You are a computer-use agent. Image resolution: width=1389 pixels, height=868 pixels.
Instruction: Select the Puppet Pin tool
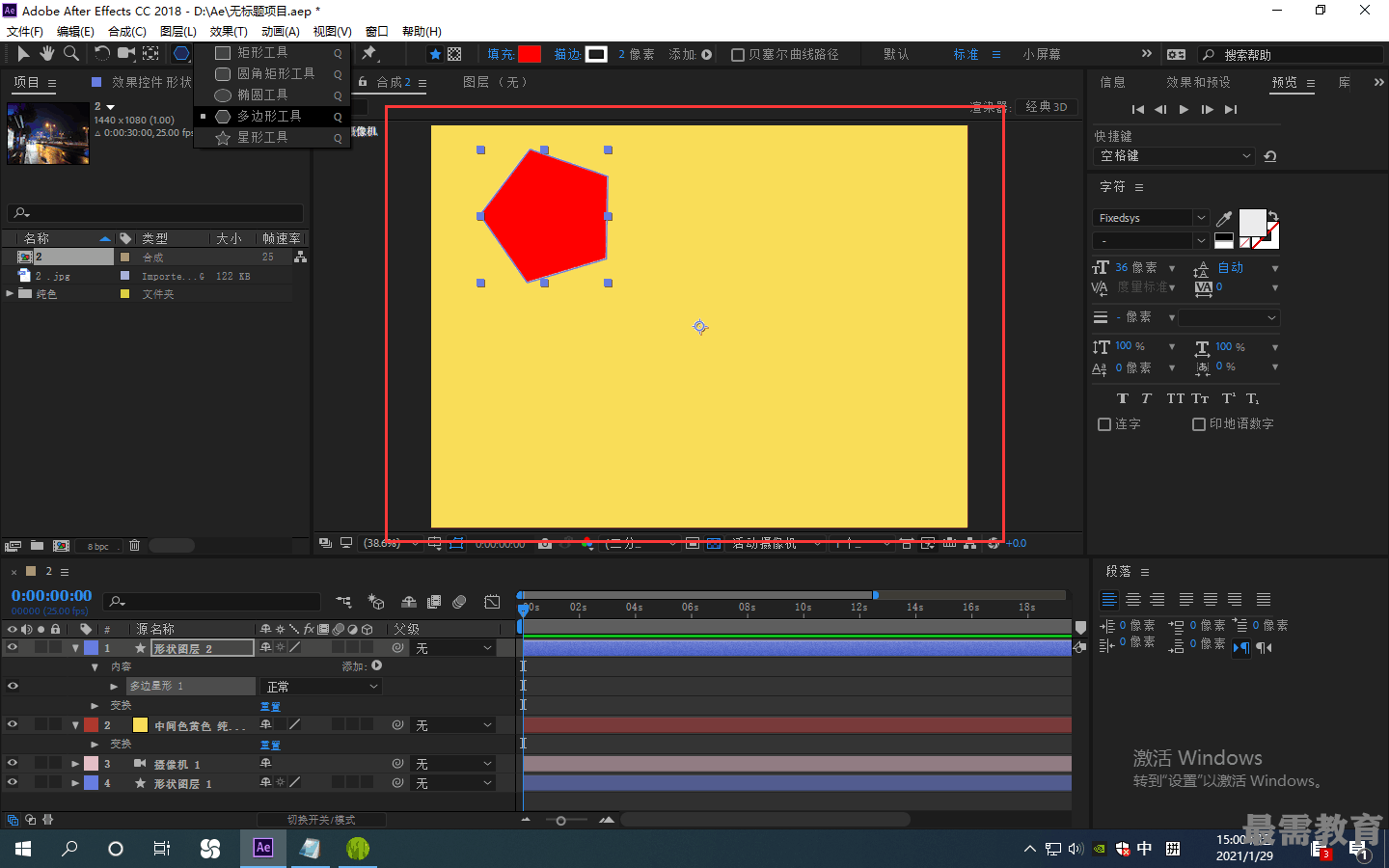[x=369, y=54]
